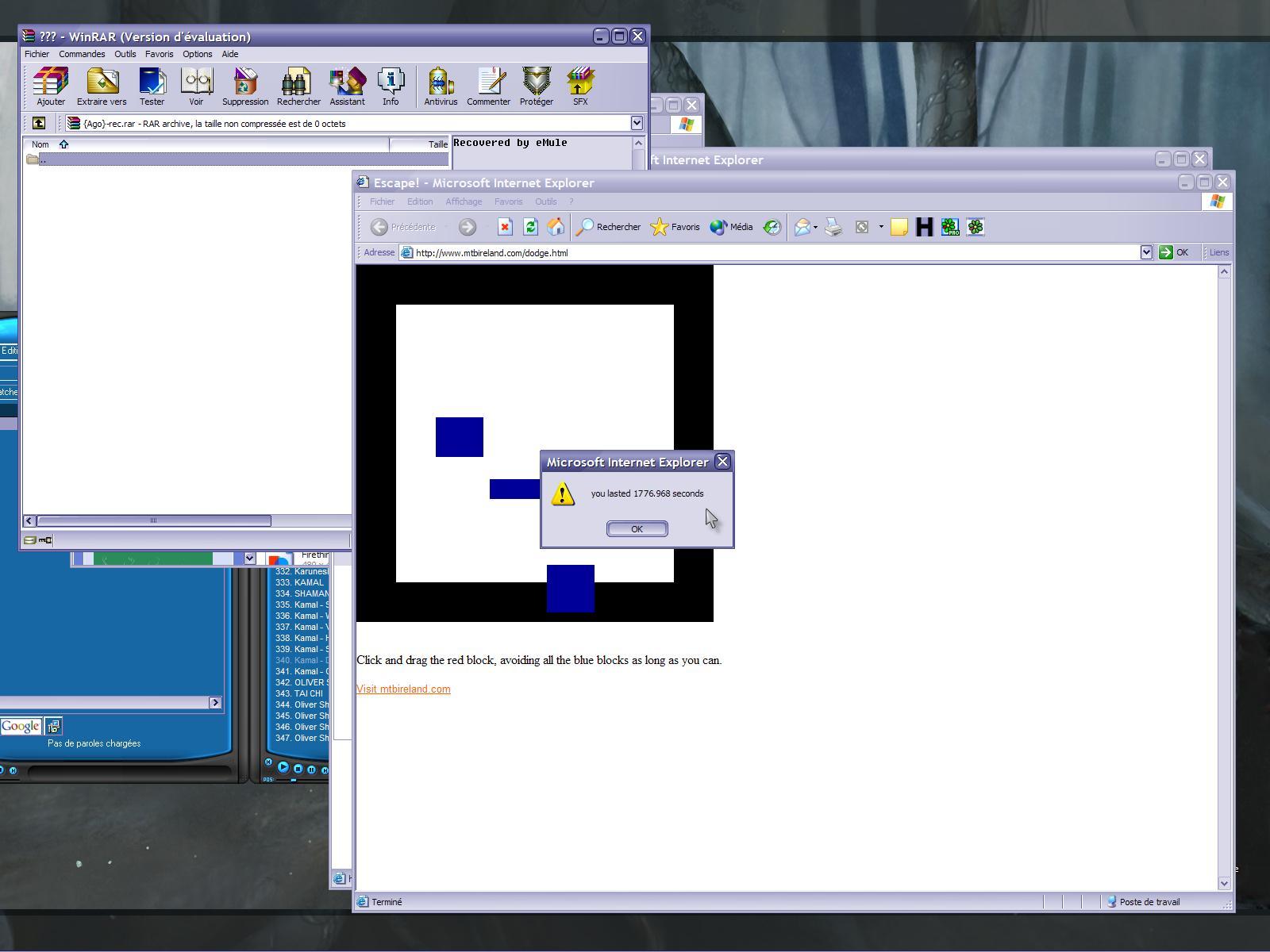
Task: Click the yellow sticky note icon
Action: tap(899, 227)
